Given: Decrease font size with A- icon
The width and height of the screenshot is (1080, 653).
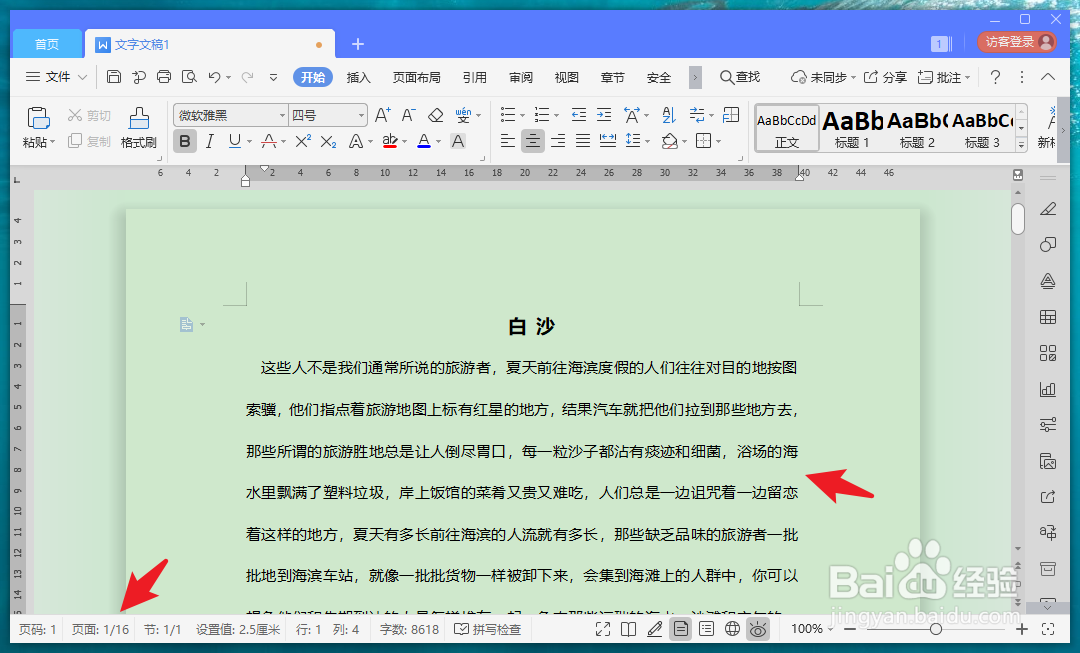Looking at the screenshot, I should tap(408, 115).
